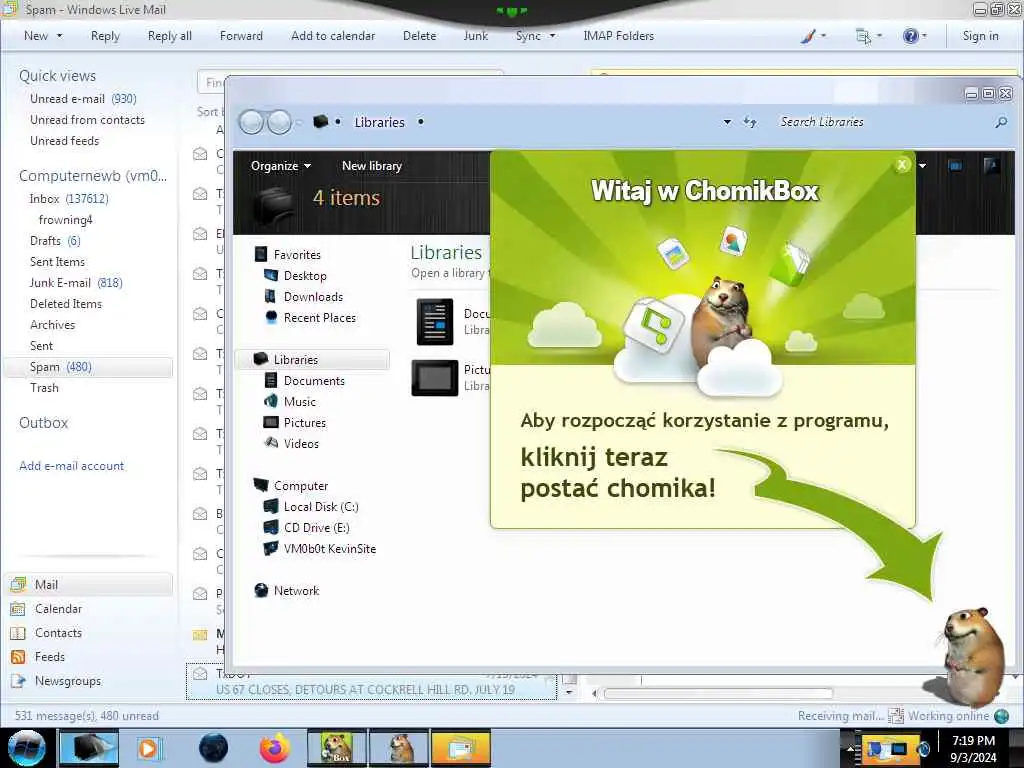Image resolution: width=1024 pixels, height=768 pixels.
Task: Select Local Disk (C:) in navigation pane
Action: (x=311, y=507)
